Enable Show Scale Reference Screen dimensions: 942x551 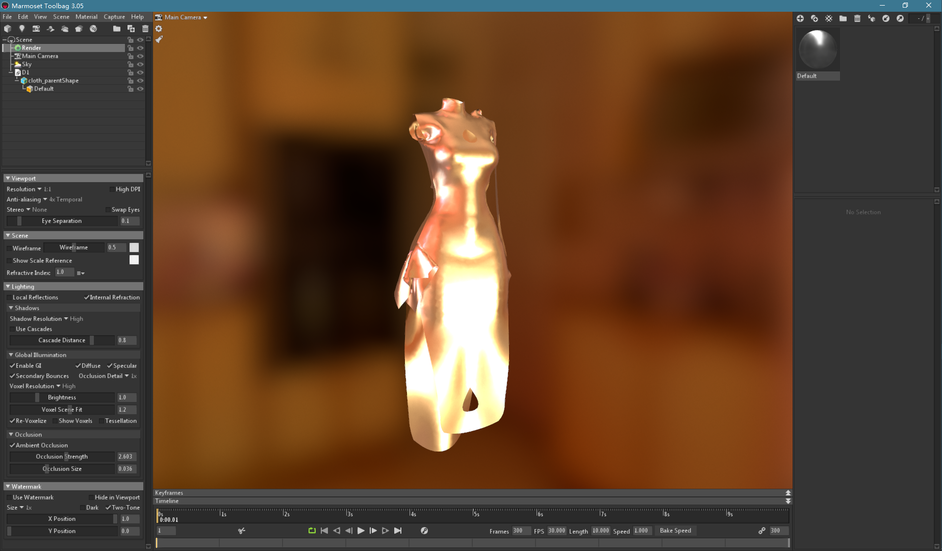(x=9, y=261)
